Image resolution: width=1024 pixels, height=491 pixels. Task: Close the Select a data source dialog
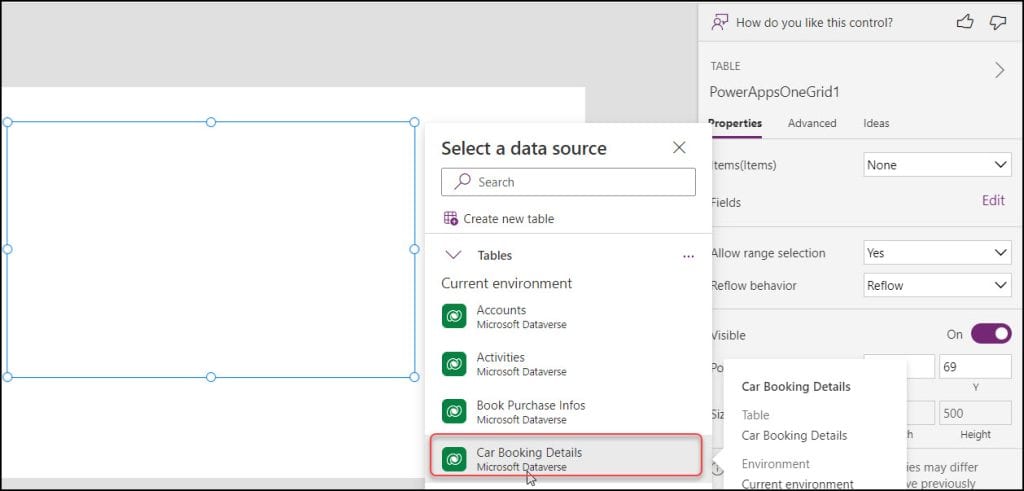[x=679, y=148]
